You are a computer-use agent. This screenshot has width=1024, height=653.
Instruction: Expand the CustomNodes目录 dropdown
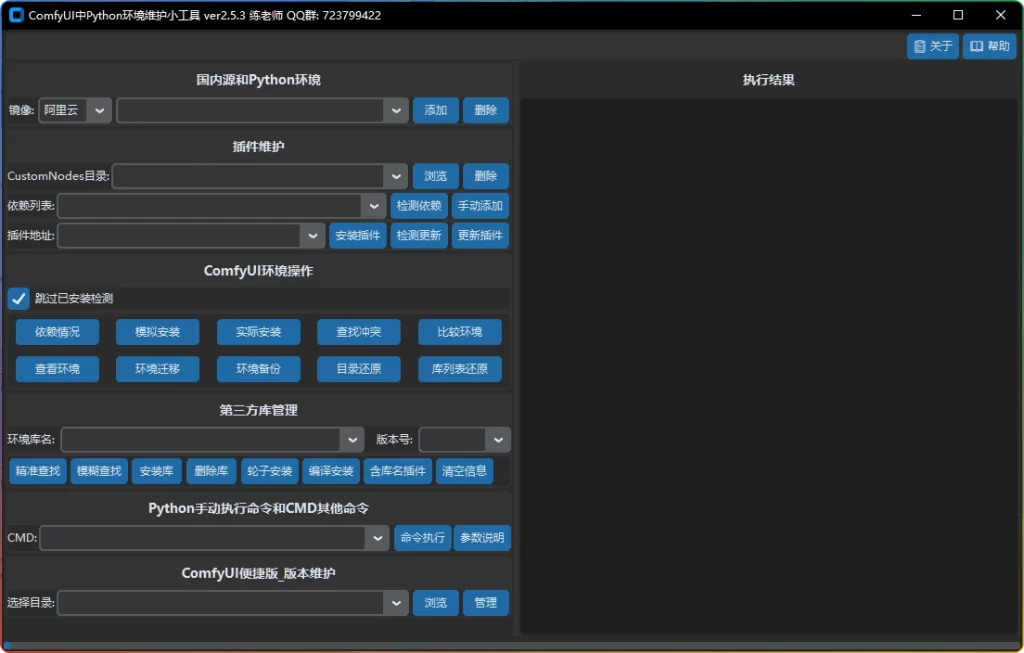point(396,175)
